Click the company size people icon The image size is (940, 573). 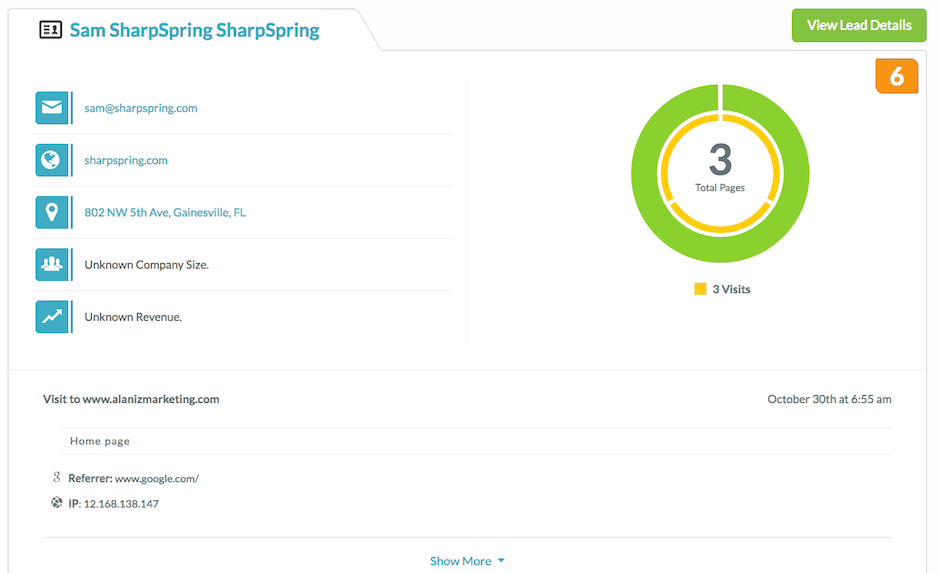(x=51, y=265)
